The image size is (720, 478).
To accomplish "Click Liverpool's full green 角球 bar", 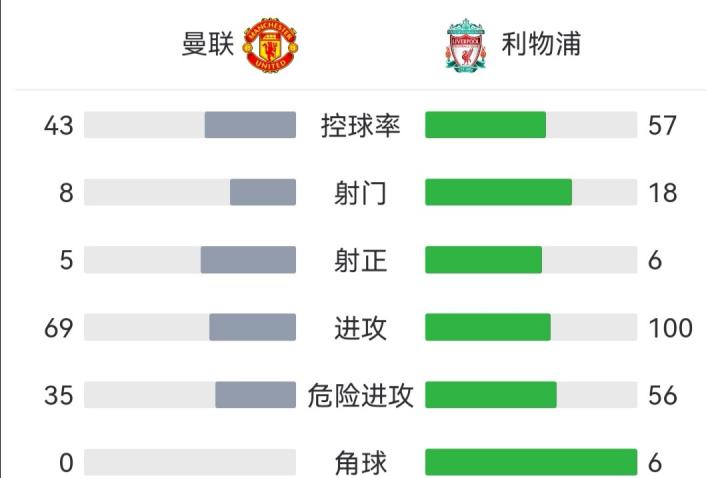I will (x=531, y=462).
